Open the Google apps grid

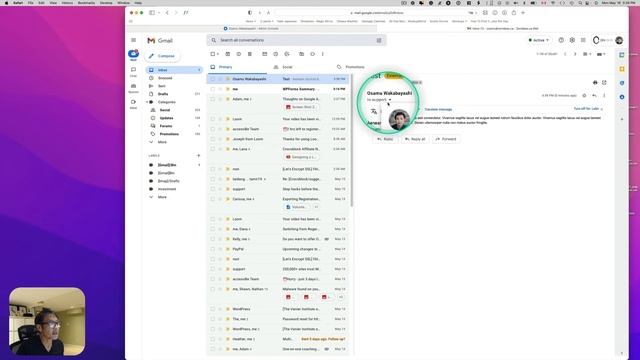tap(583, 40)
